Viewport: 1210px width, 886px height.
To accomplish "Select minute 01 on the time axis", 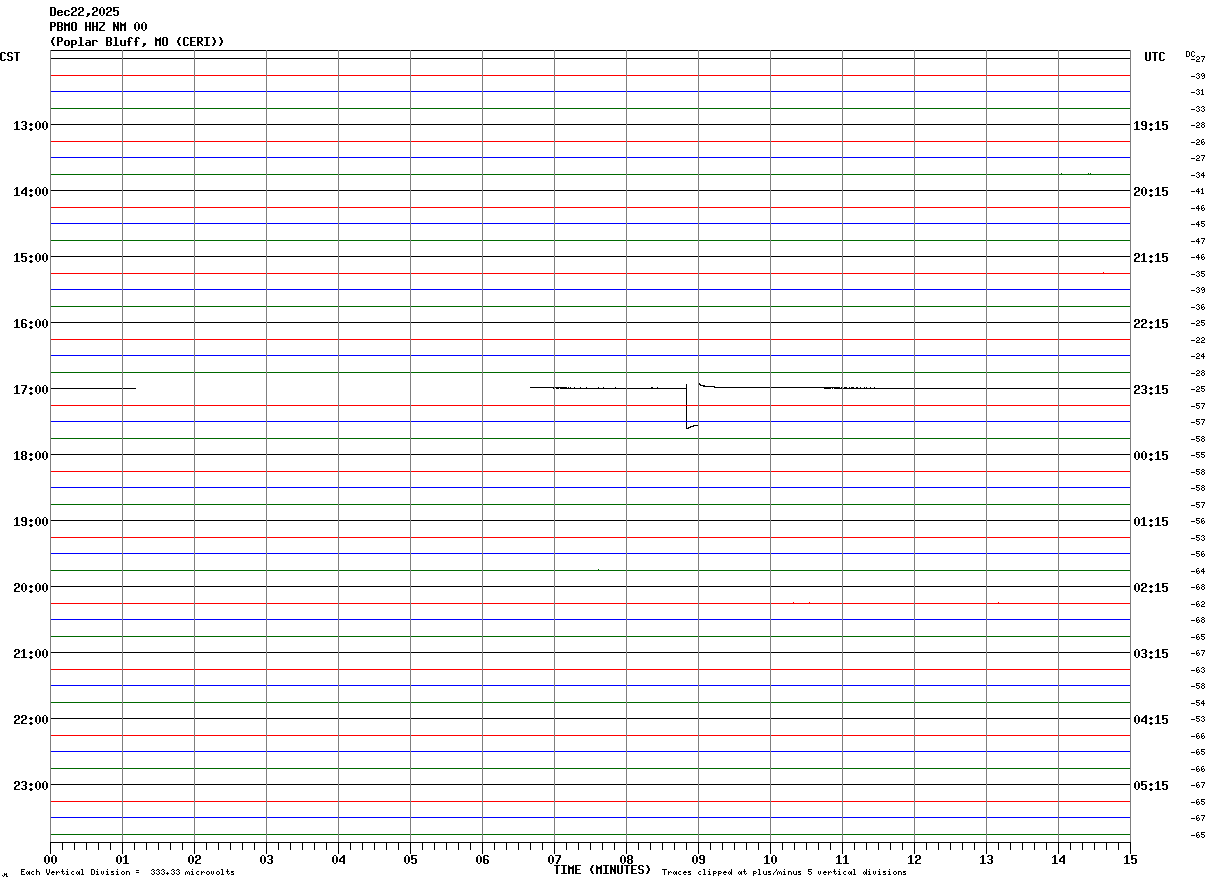I will click(123, 859).
